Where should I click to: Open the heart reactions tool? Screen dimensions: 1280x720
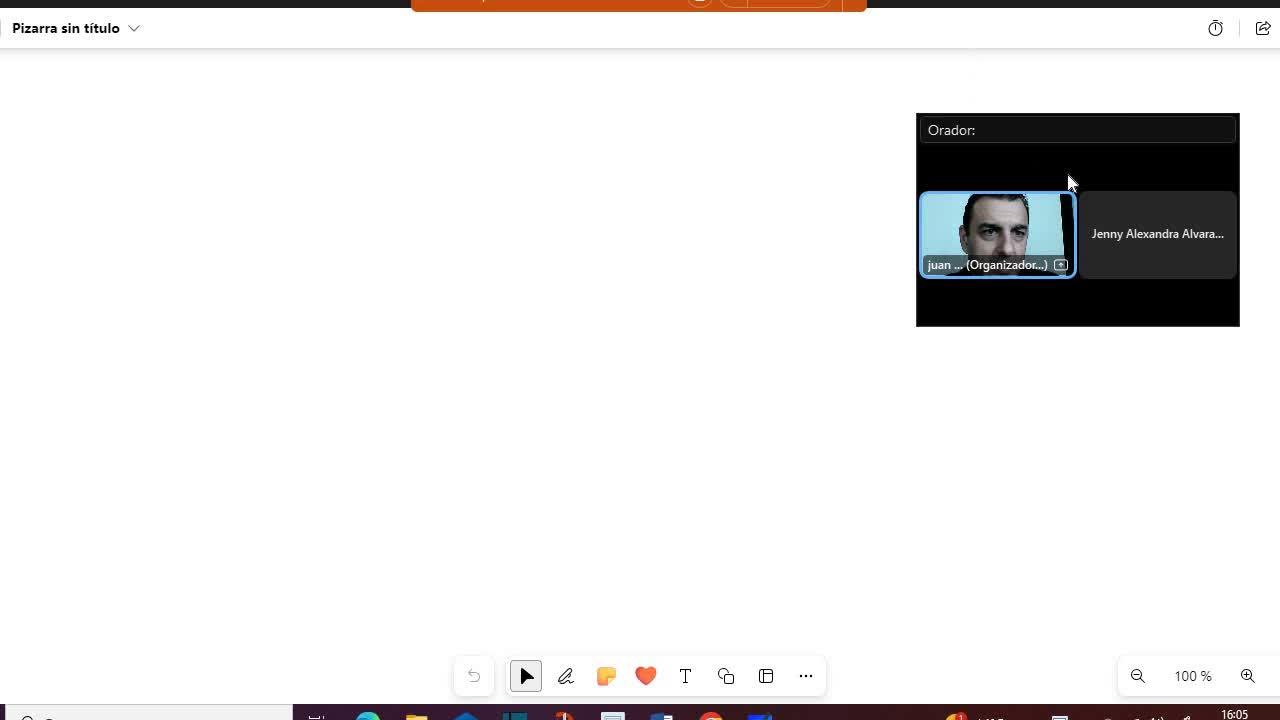coord(646,676)
